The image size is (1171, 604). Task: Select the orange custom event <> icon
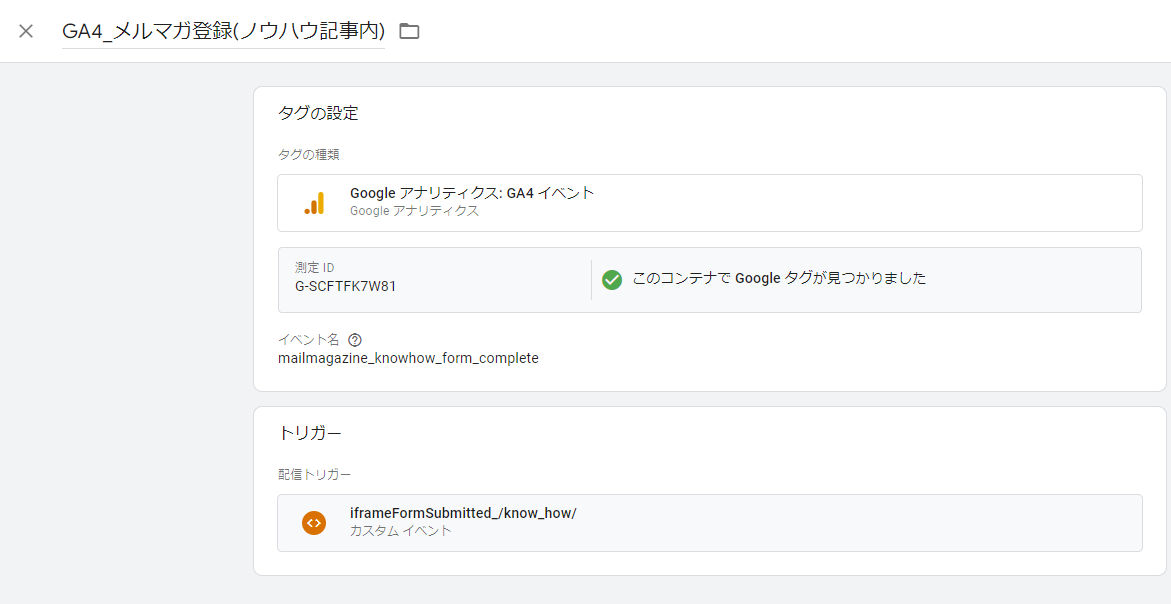click(315, 522)
